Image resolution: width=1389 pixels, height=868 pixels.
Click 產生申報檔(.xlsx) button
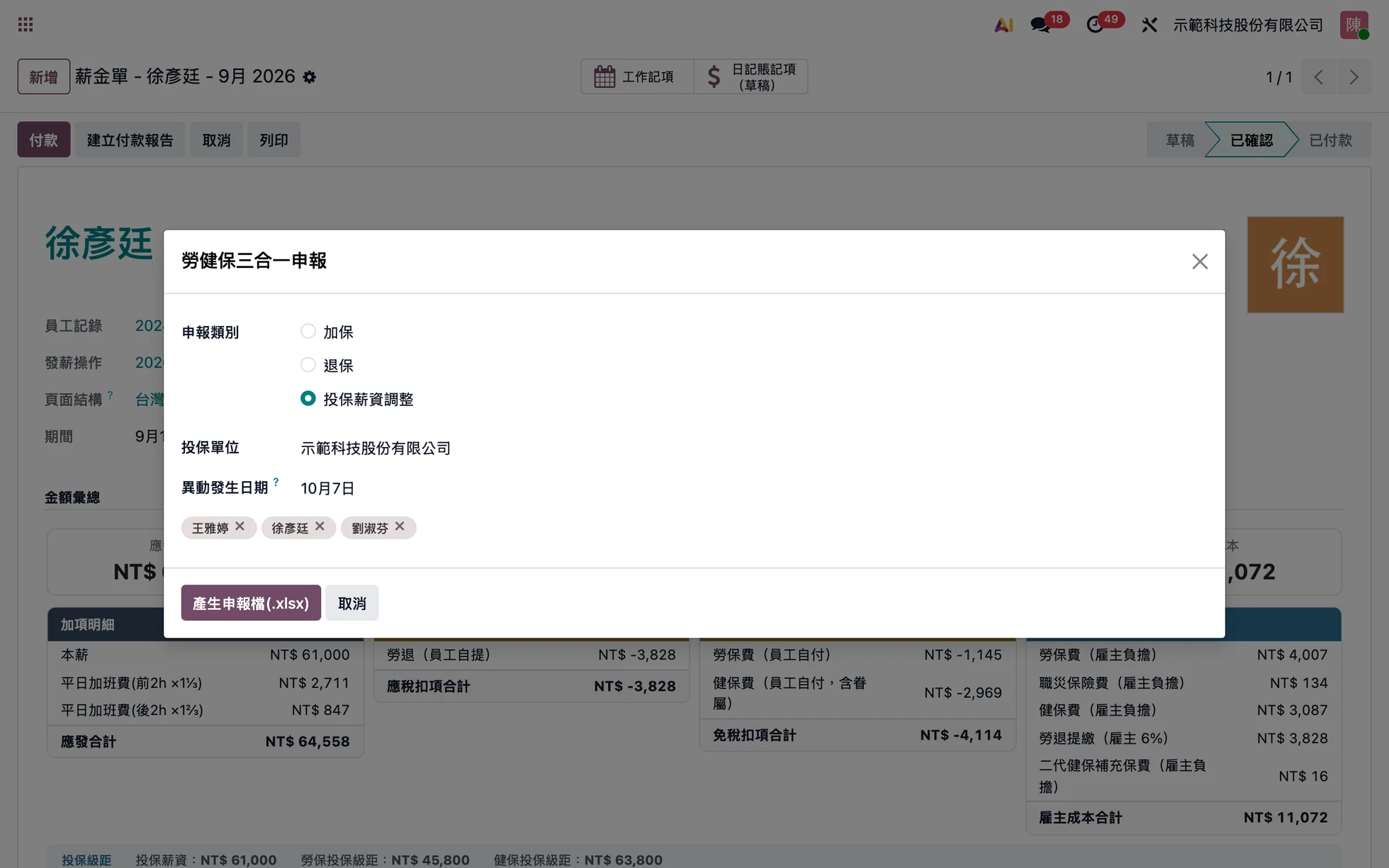(251, 603)
